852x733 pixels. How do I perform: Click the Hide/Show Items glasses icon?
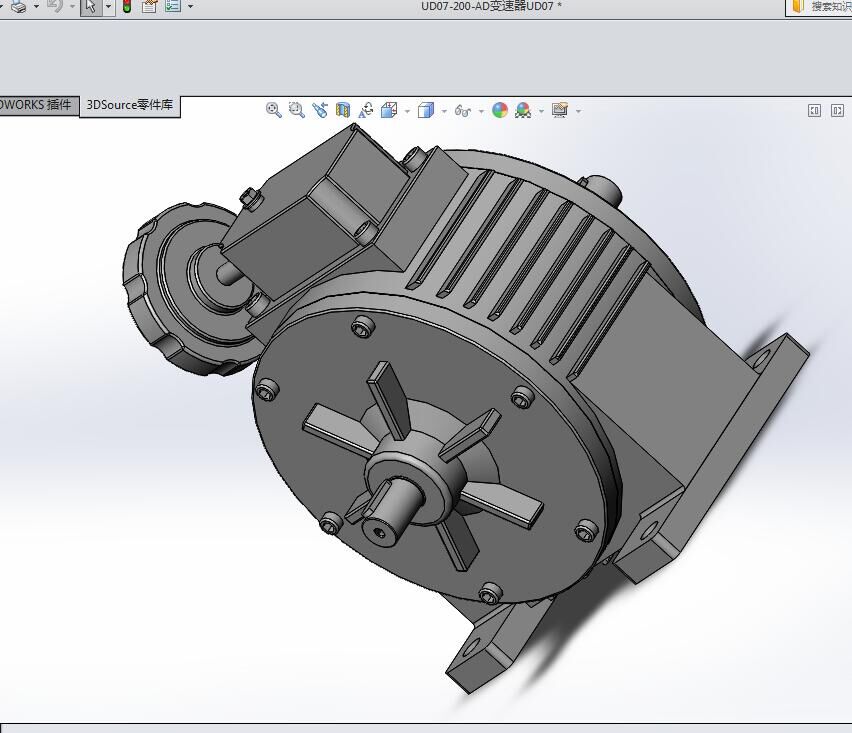click(462, 111)
